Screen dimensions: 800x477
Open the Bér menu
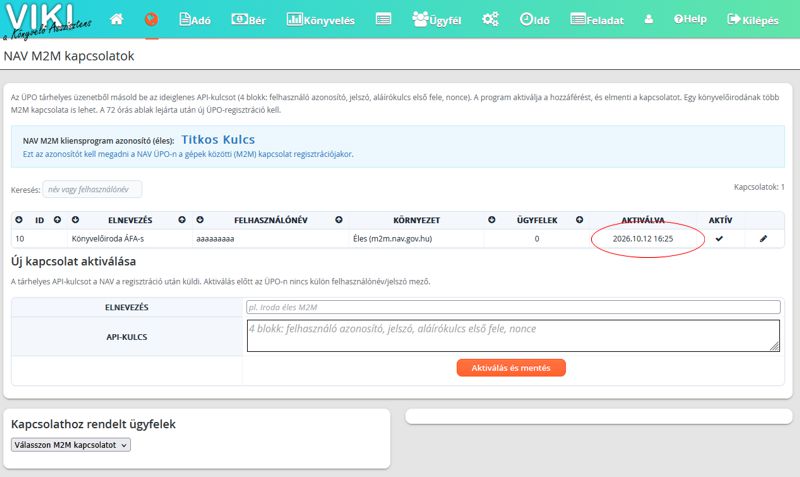click(x=248, y=20)
